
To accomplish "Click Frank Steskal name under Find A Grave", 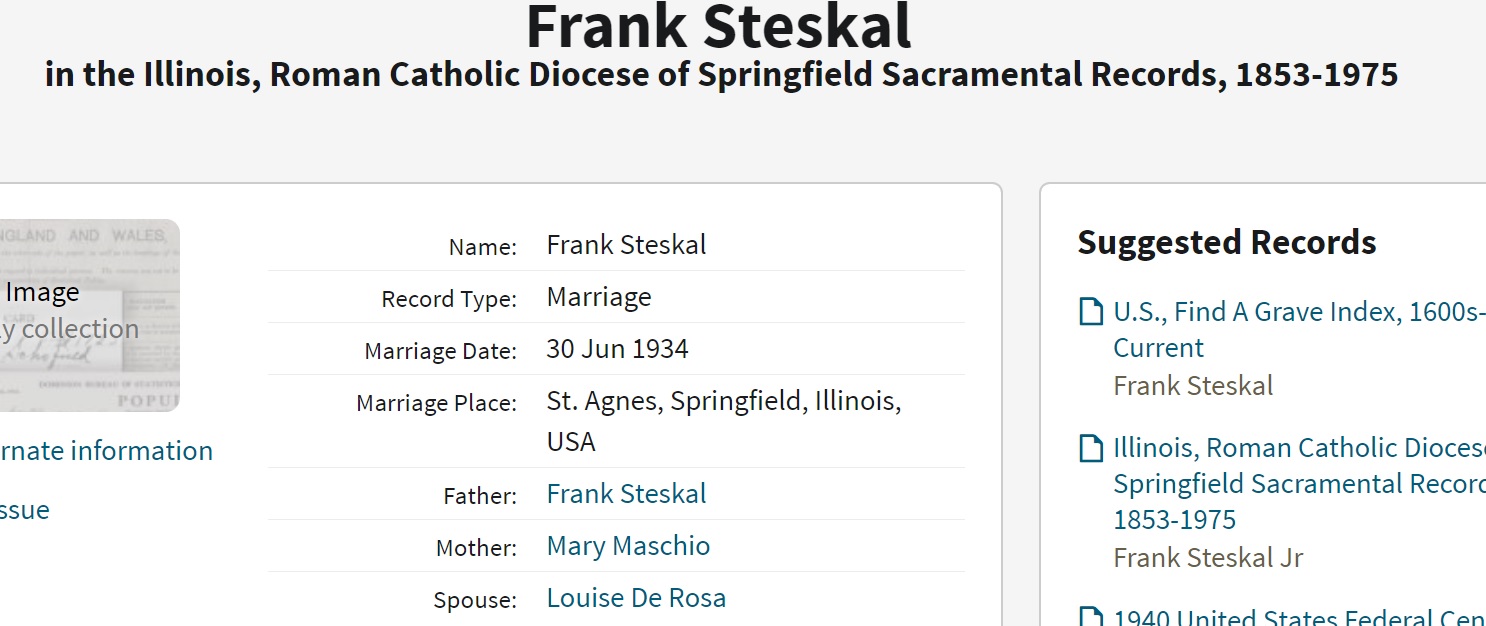I will click(1193, 386).
